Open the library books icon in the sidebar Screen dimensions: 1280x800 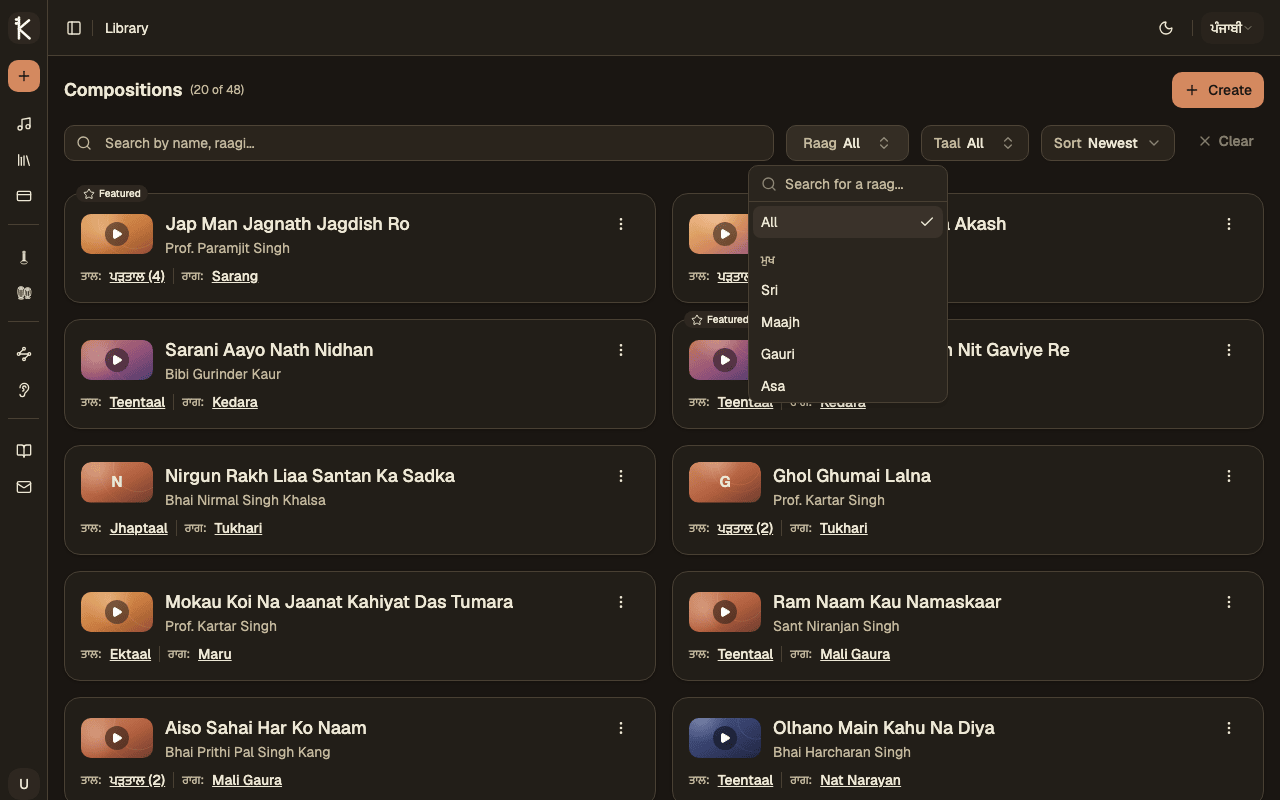click(24, 160)
